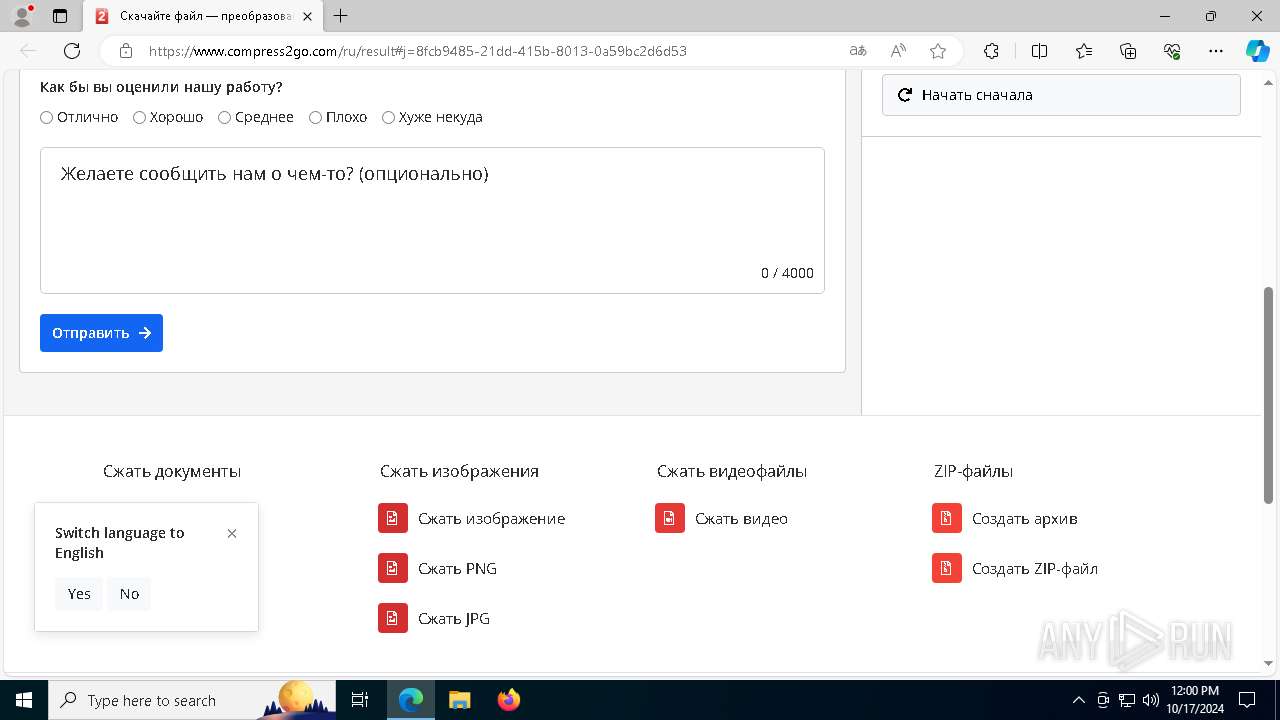Open the Создать ZIP-файл link
This screenshot has width=1280, height=720.
coord(1035,569)
